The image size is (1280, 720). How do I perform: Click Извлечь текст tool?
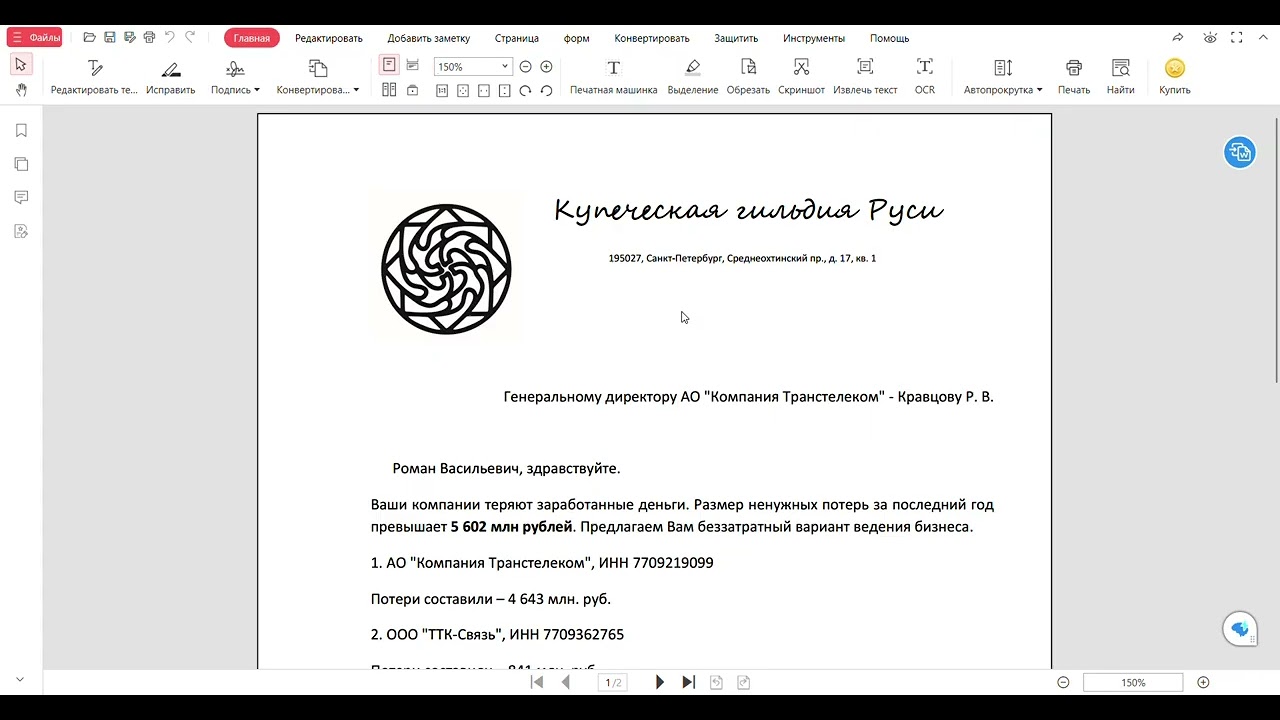tap(865, 78)
